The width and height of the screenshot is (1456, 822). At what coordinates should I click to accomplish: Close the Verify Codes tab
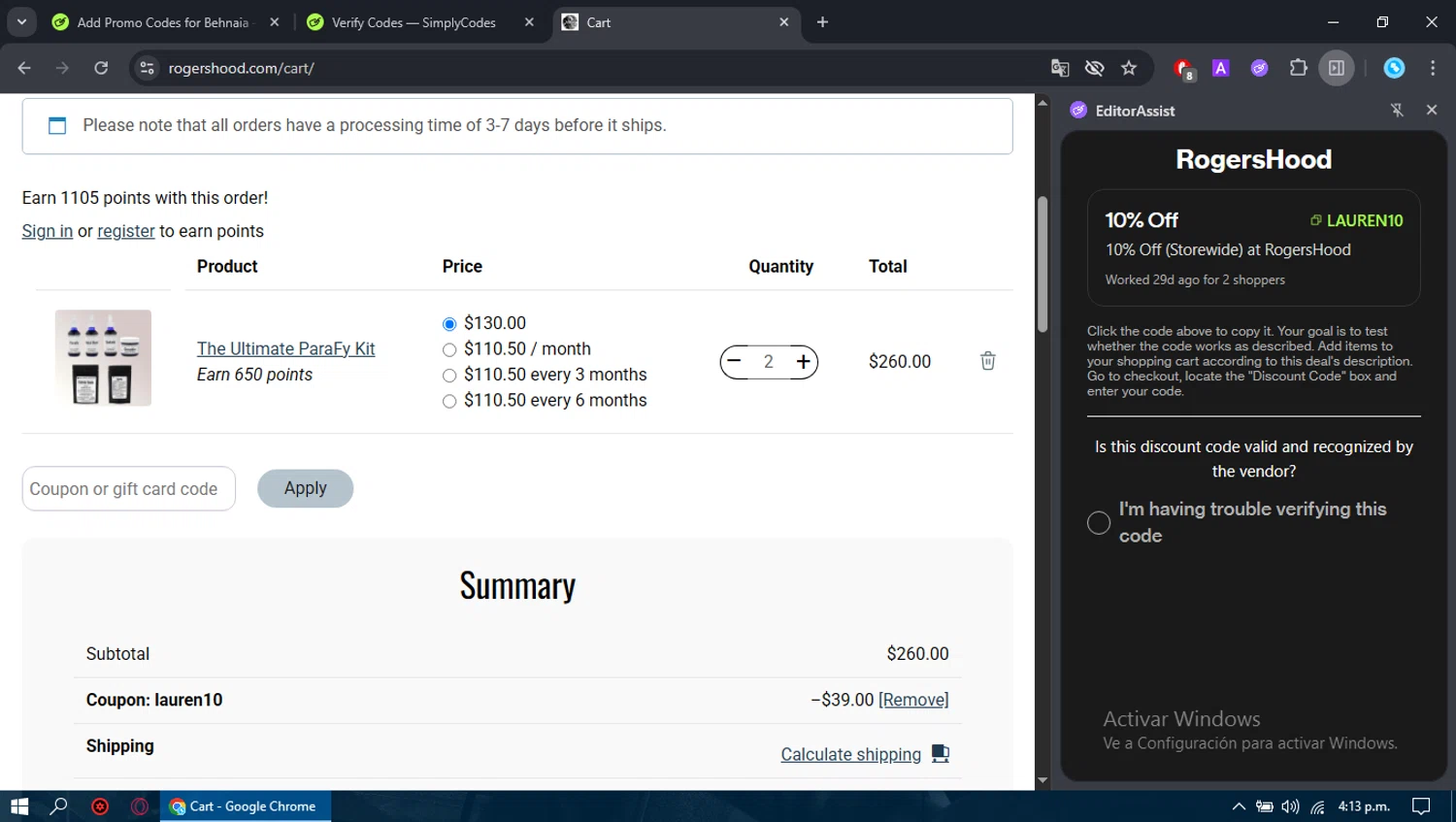point(529,22)
